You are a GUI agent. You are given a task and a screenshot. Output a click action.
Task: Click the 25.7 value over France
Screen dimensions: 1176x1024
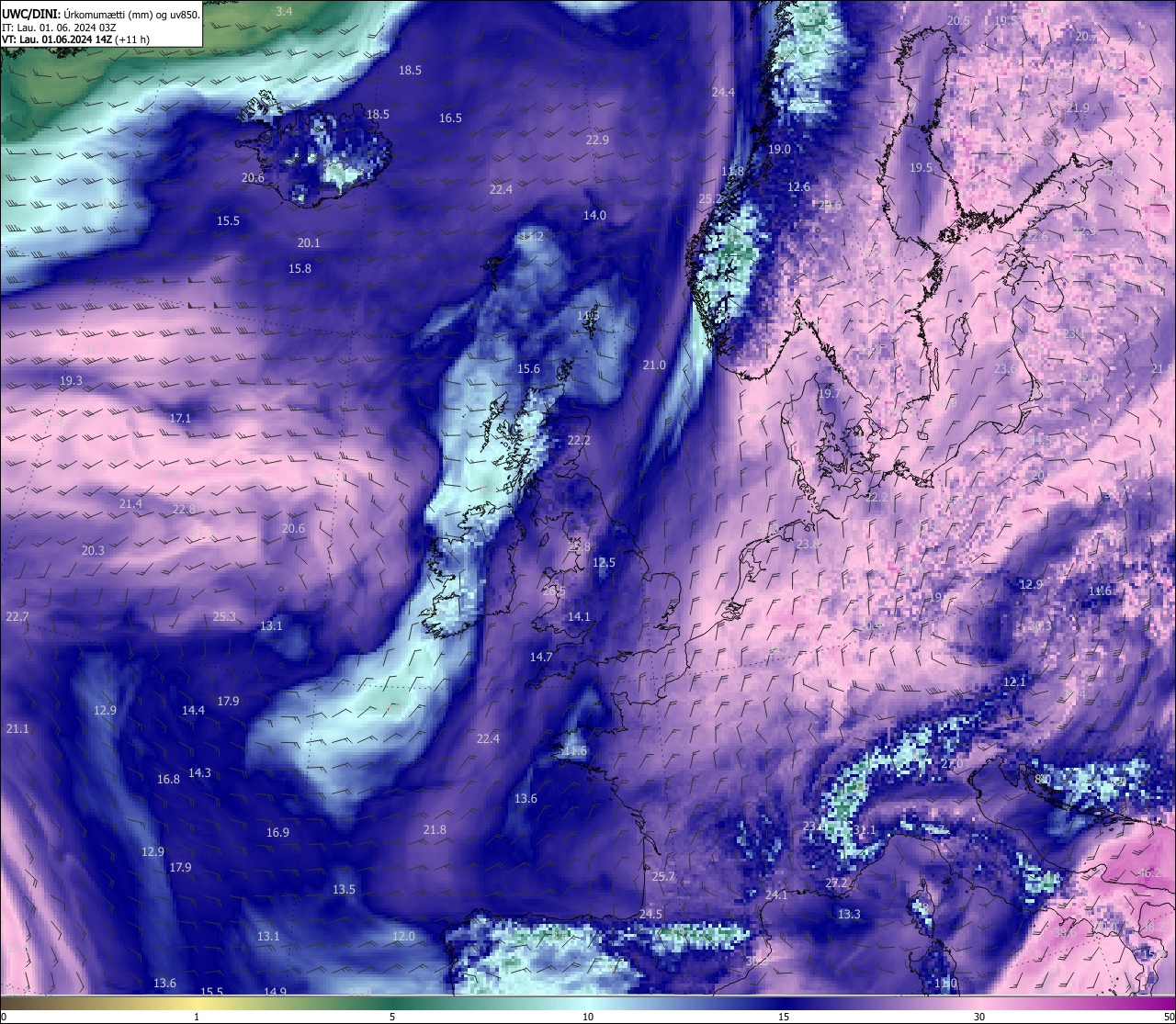click(x=663, y=876)
